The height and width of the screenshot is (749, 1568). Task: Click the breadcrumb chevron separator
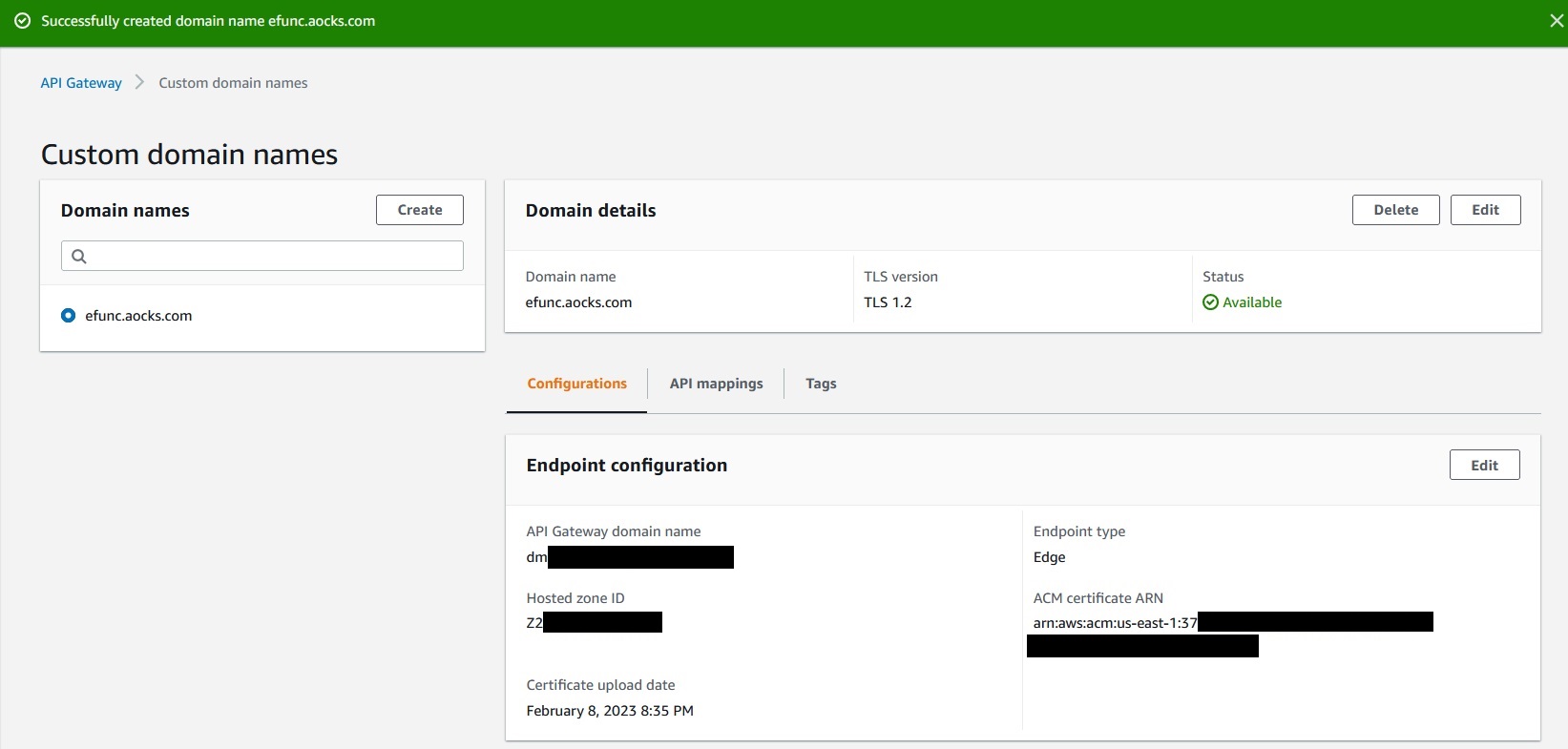click(140, 83)
